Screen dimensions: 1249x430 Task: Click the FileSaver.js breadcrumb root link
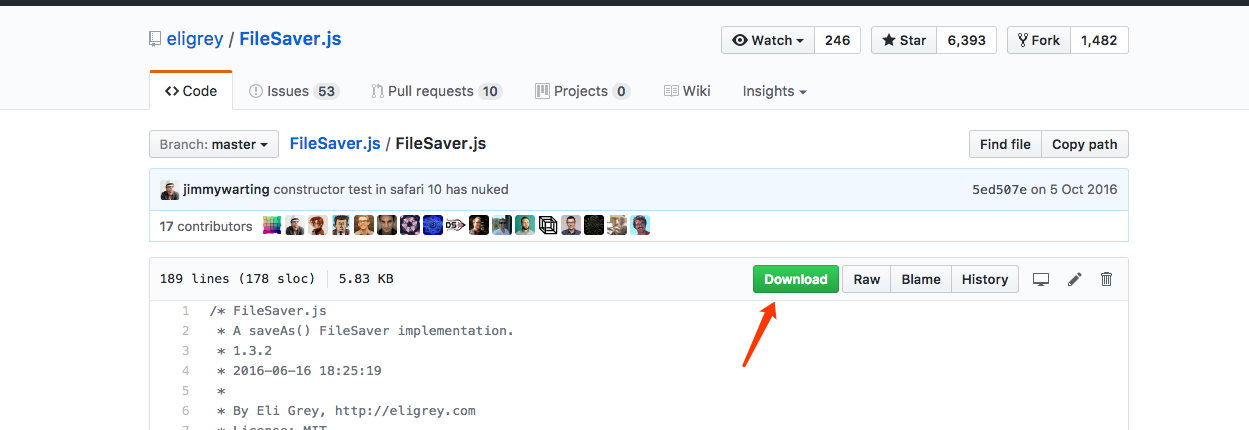point(335,143)
